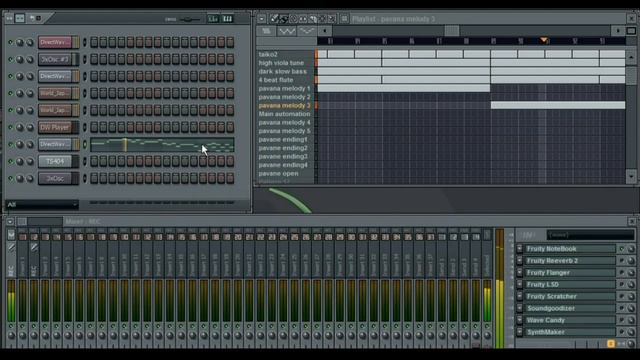Image resolution: width=640 pixels, height=360 pixels.
Task: Select the Main automation pattern
Action: click(284, 114)
